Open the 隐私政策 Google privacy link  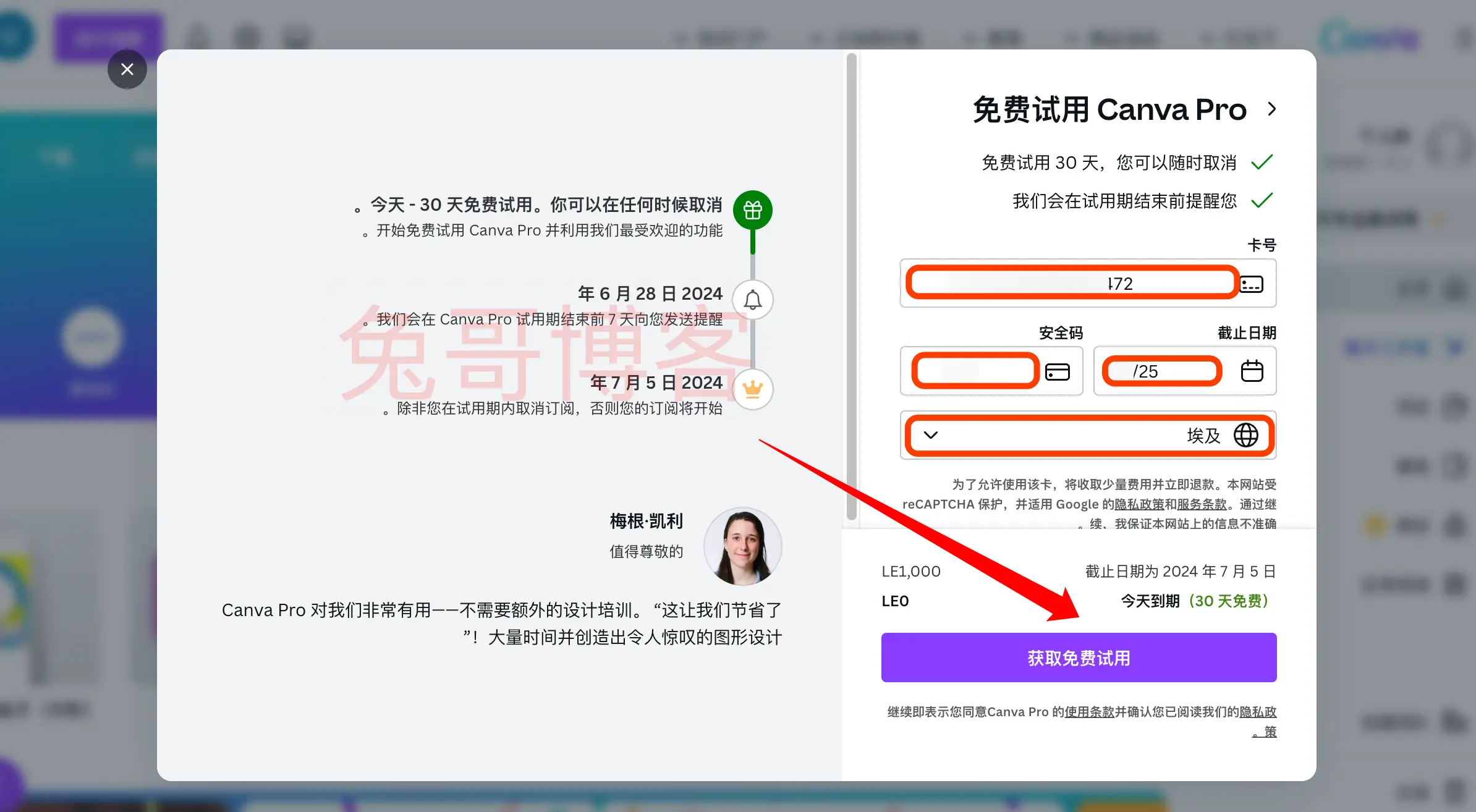(x=1139, y=504)
